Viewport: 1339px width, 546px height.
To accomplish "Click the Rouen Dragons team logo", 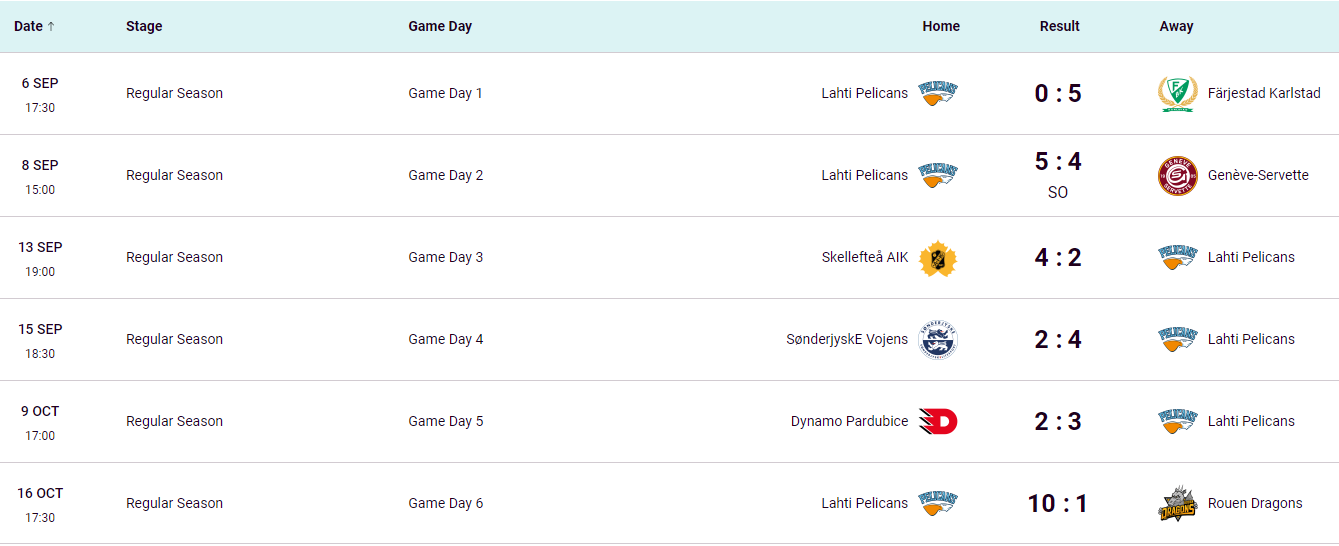I will (1177, 504).
